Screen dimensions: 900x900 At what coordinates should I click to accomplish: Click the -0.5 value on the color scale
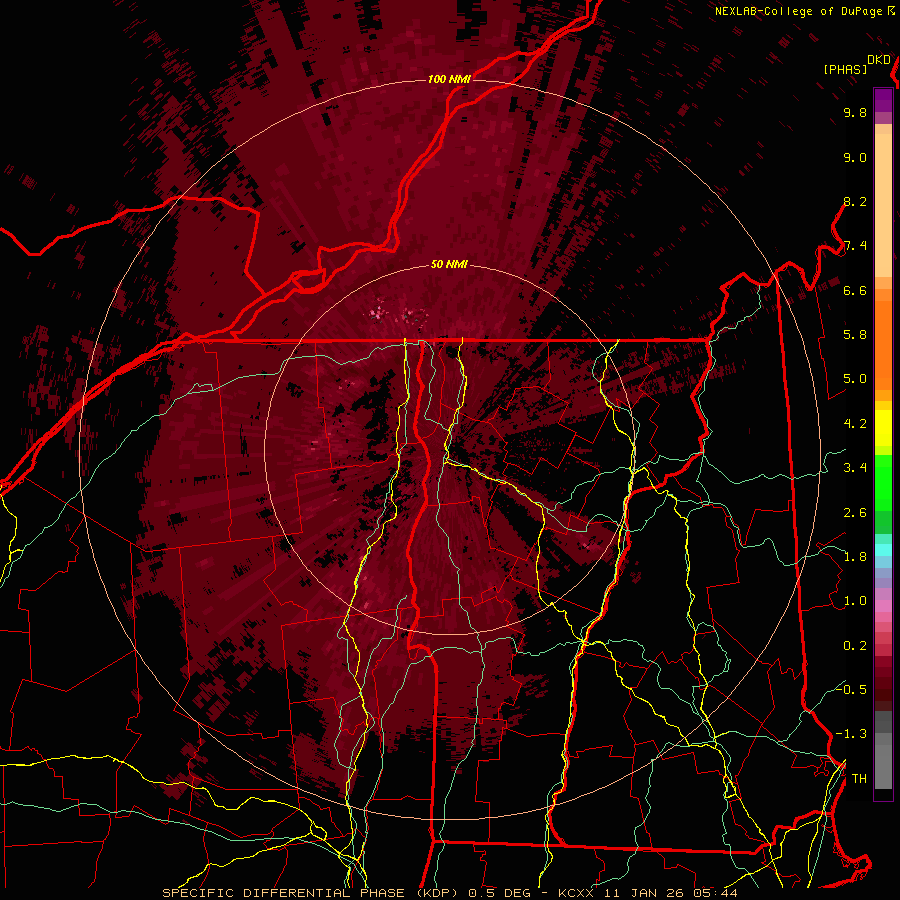(x=852, y=689)
